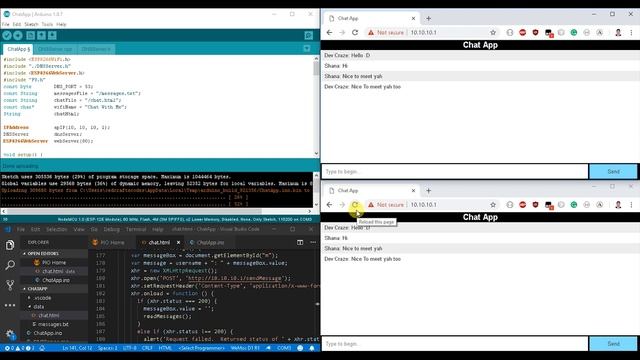
Task: Click message input field in upper chat window
Action: click(455, 171)
